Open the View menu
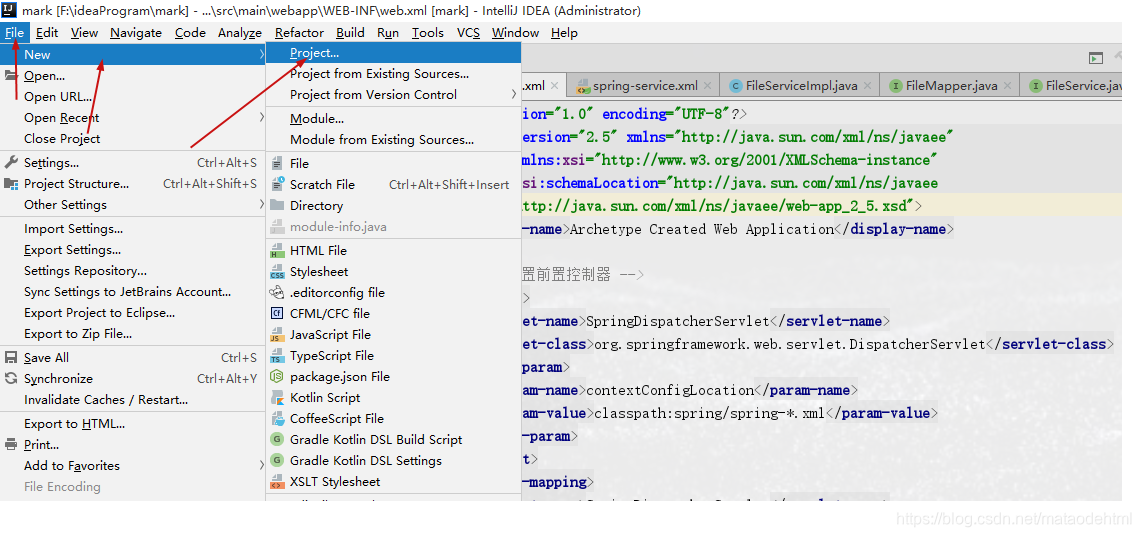This screenshot has height=537, width=1141. 84,33
